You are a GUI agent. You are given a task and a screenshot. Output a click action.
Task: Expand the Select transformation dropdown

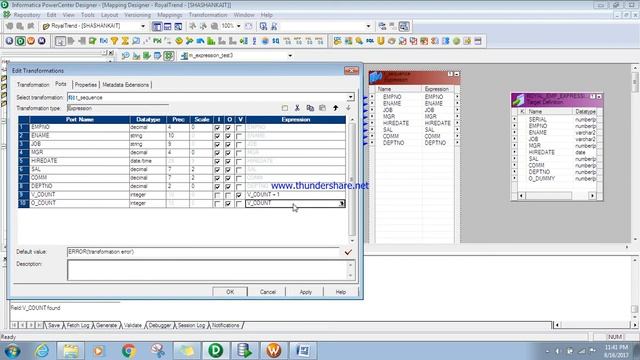[x=351, y=98]
